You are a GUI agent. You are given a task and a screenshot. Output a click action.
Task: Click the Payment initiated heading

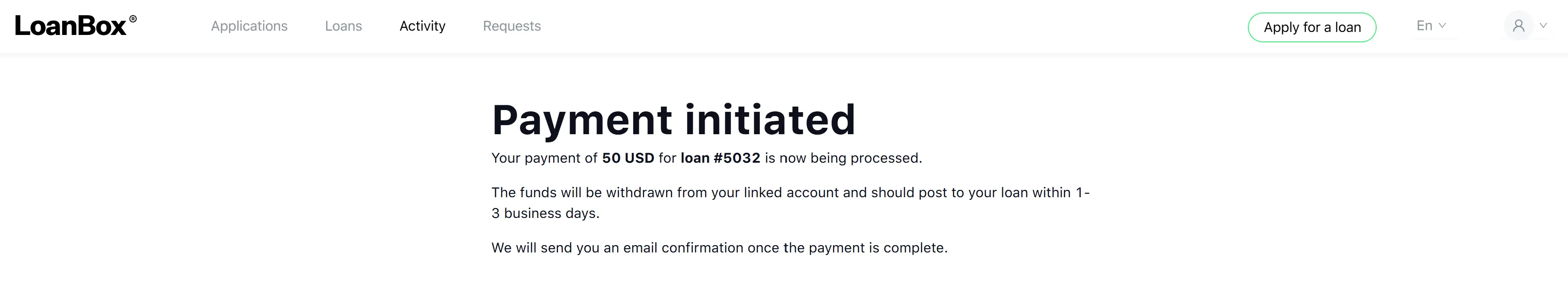point(674,119)
